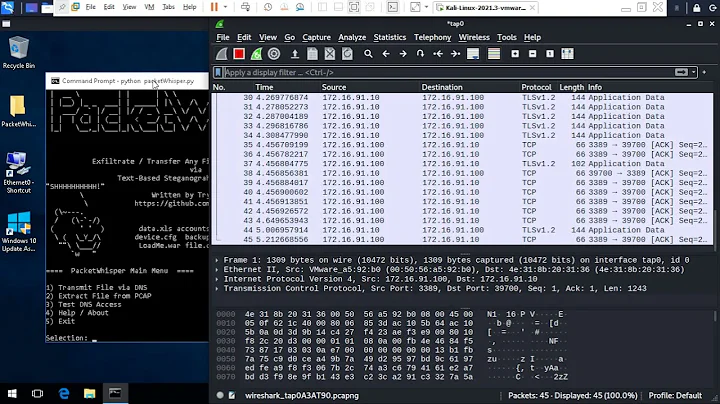Screen dimensions: 720x404
Task: Open Wireshark File menu
Action: tap(223, 37)
